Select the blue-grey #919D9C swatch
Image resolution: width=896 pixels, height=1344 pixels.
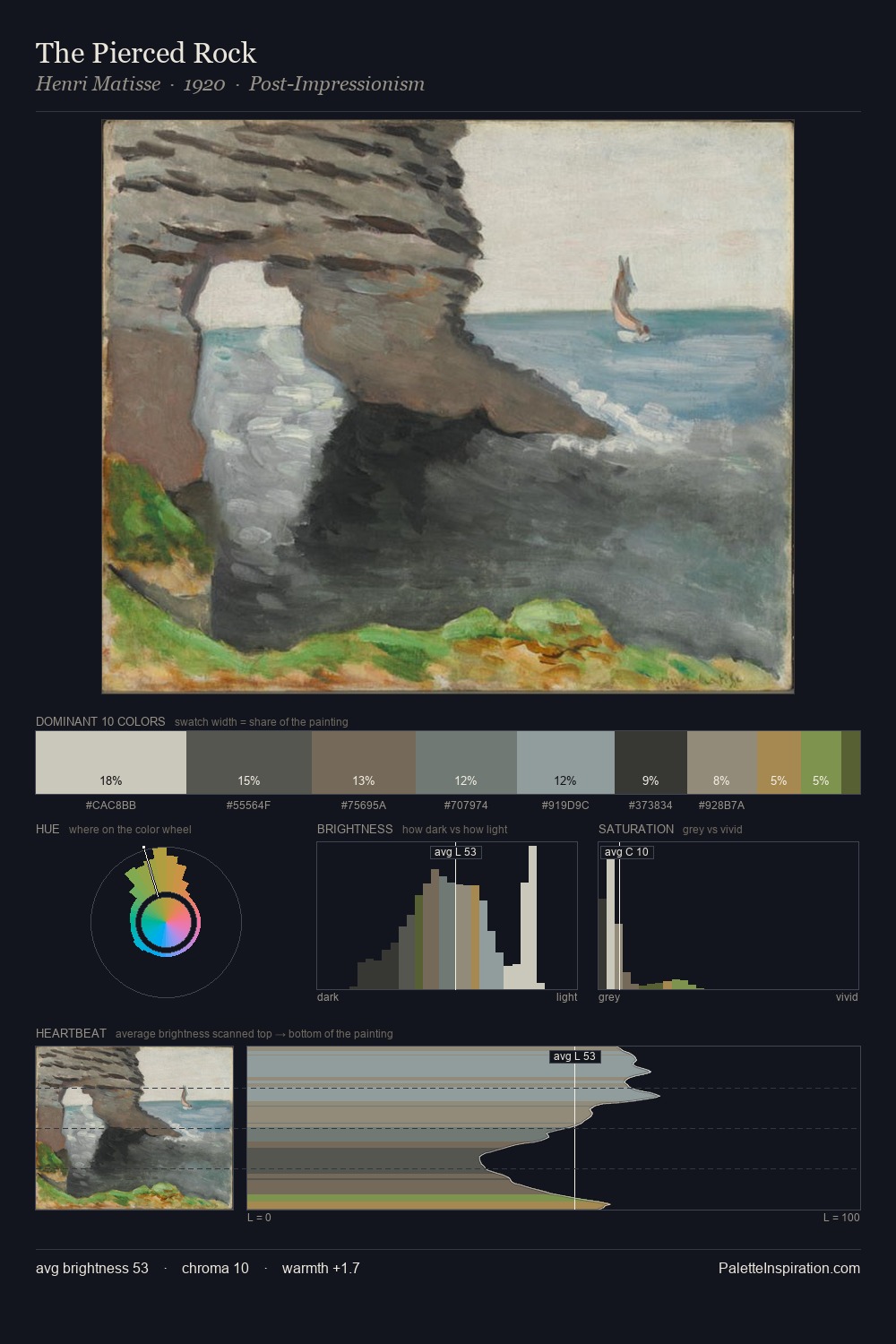[x=565, y=762]
